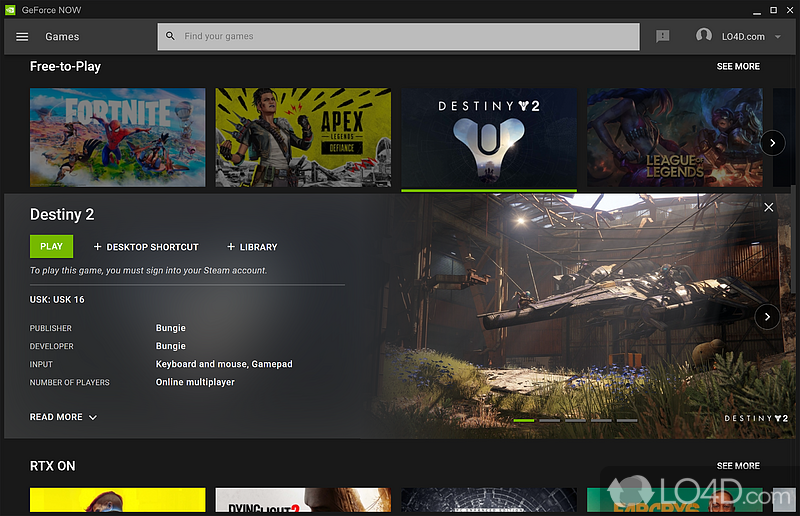This screenshot has width=800, height=516.
Task: Add a Destiny 2 desktop shortcut
Action: 146,247
